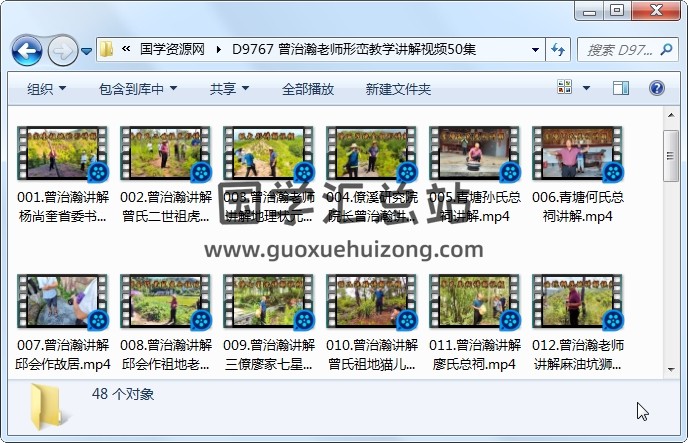Select video 006.青塘何氏总祠讲解.mp4
Image resolution: width=688 pixels, height=443 pixels.
click(578, 175)
